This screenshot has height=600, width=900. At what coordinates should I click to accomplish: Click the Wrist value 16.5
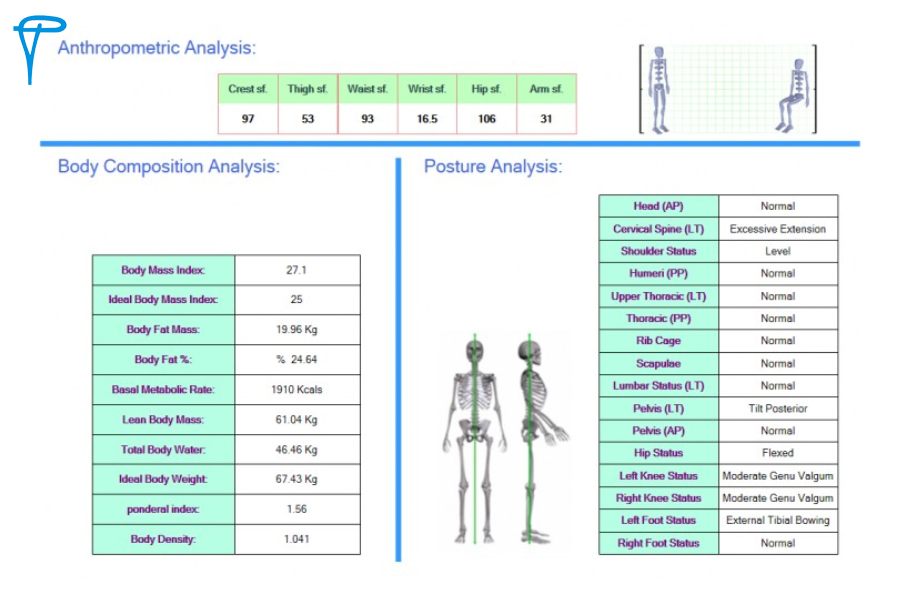tap(427, 119)
